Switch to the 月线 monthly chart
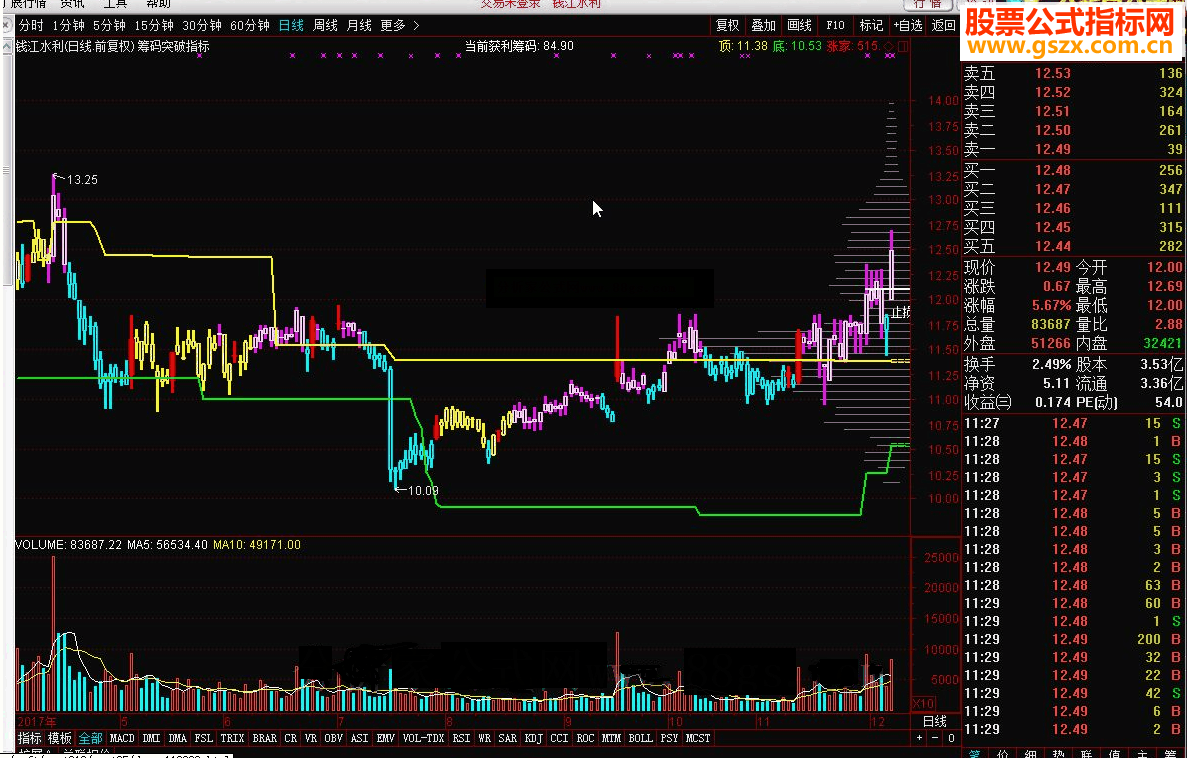Screen dimensions: 1187x758 point(359,25)
